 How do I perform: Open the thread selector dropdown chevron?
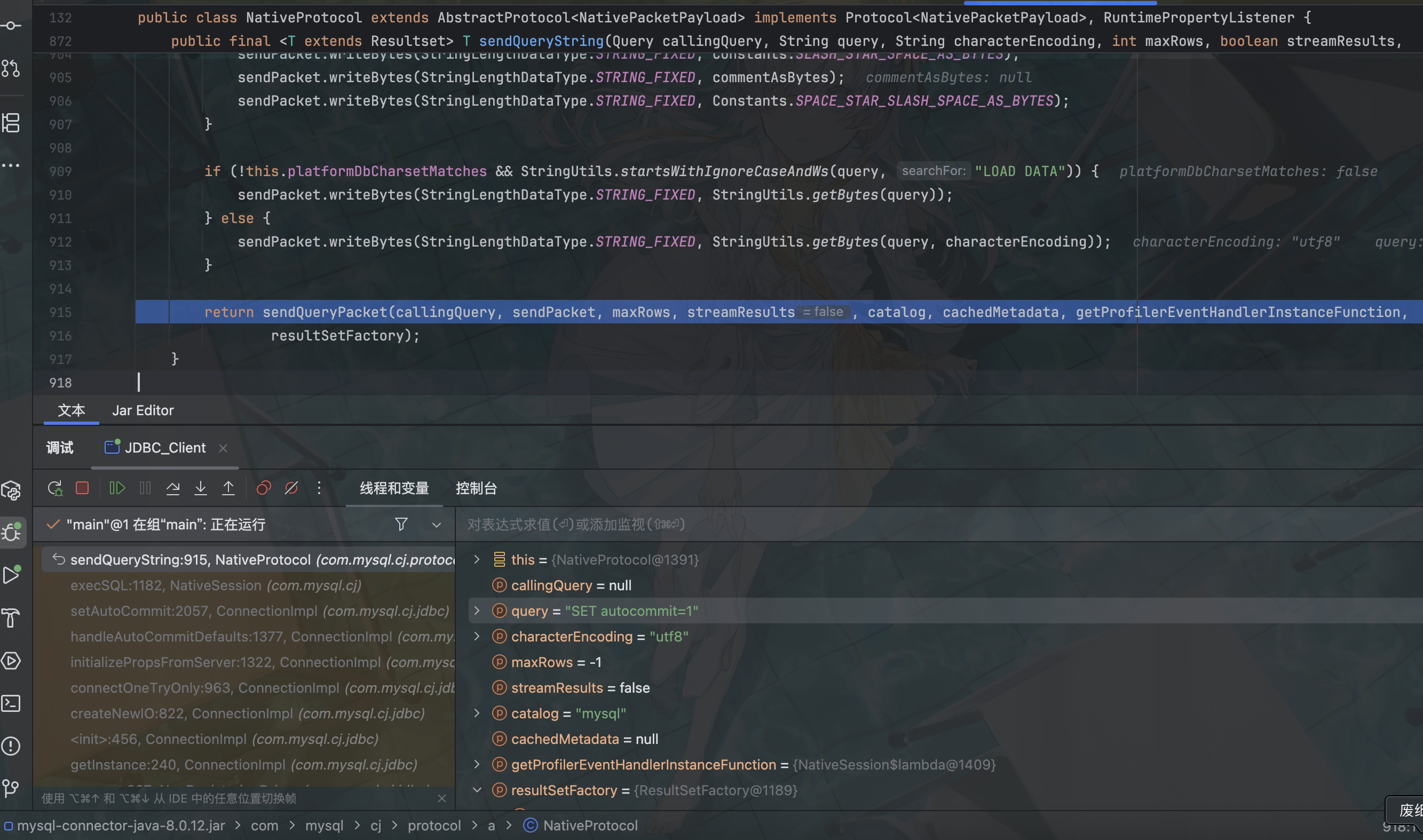click(437, 525)
